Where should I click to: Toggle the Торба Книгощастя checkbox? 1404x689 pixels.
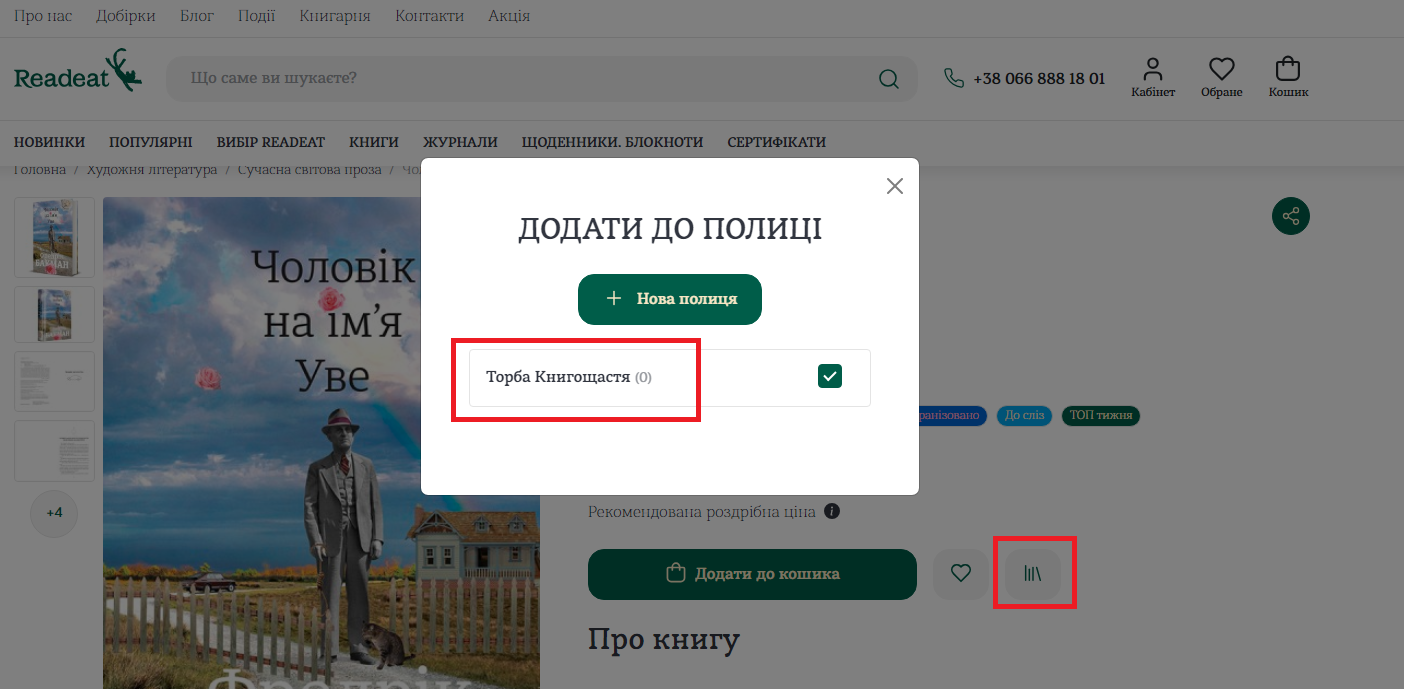click(830, 376)
